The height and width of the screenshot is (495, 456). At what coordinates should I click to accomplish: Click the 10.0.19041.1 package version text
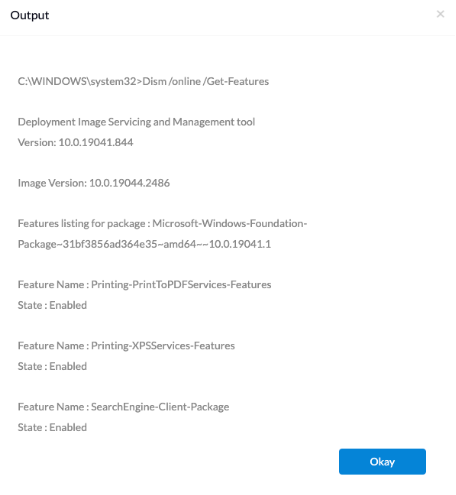pyautogui.click(x=240, y=244)
